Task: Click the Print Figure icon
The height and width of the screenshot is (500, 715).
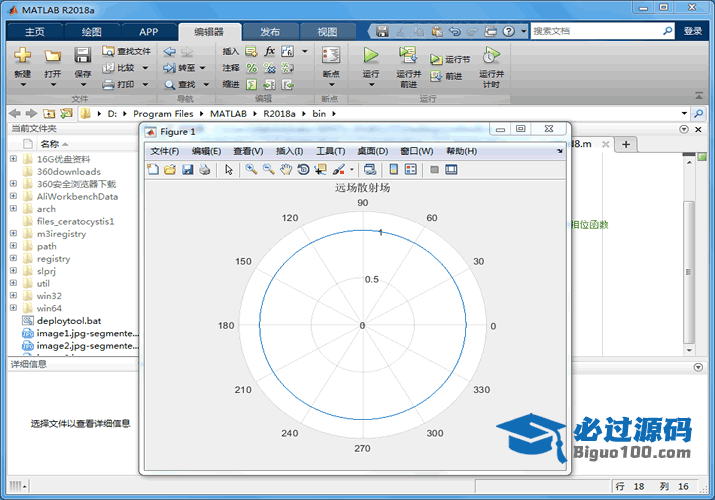Action: pyautogui.click(x=205, y=169)
